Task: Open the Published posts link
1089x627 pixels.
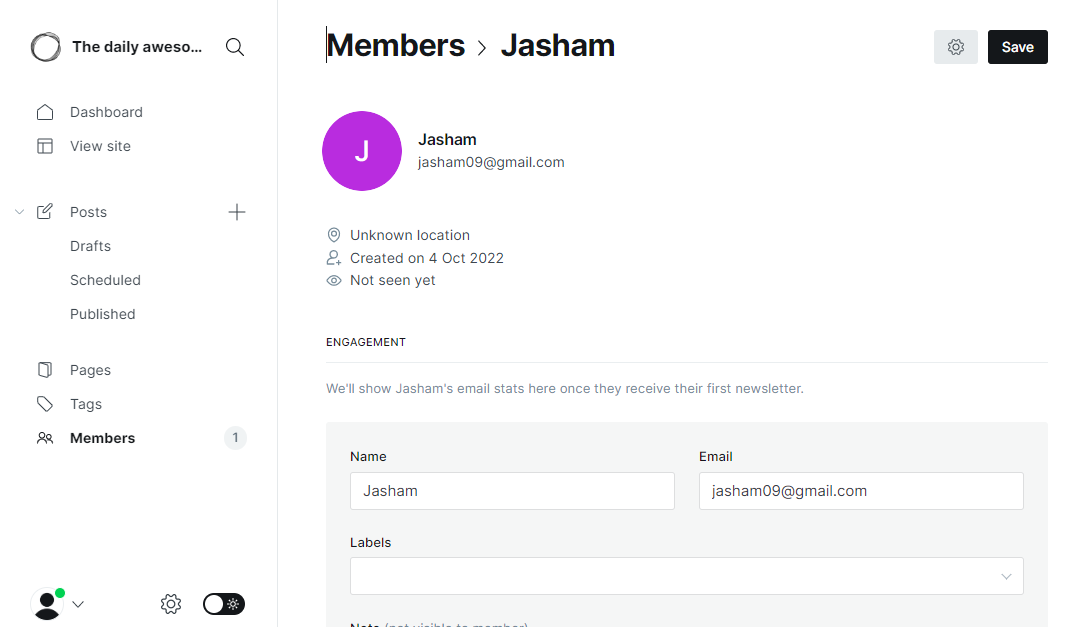Action: click(x=102, y=313)
